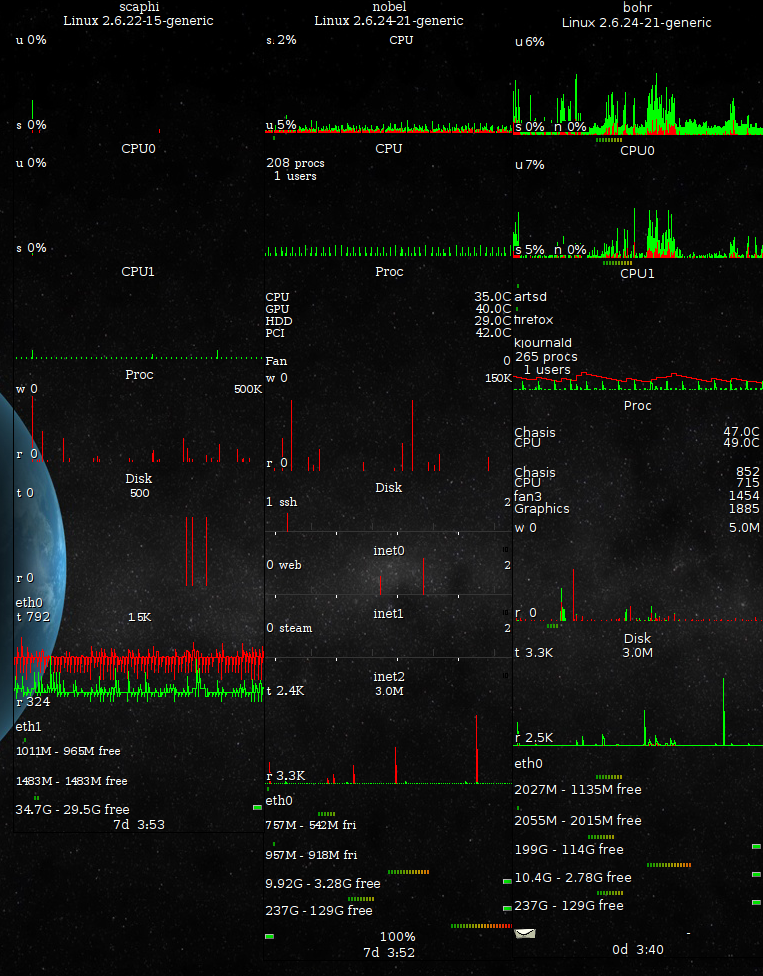Viewport: 763px width, 976px height.
Task: Select the CPU0 label in scaphi monitor
Action: point(138,148)
